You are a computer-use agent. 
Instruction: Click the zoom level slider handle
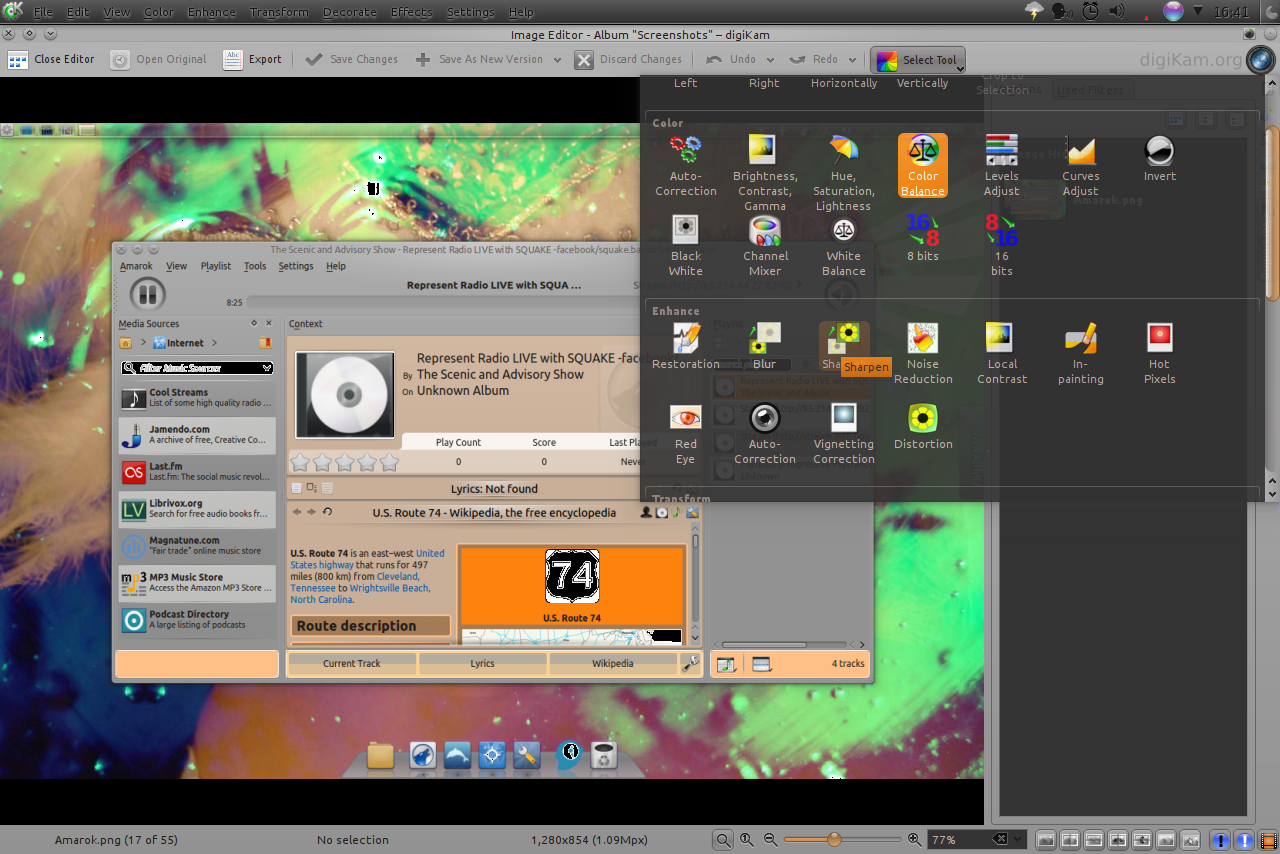tap(834, 840)
